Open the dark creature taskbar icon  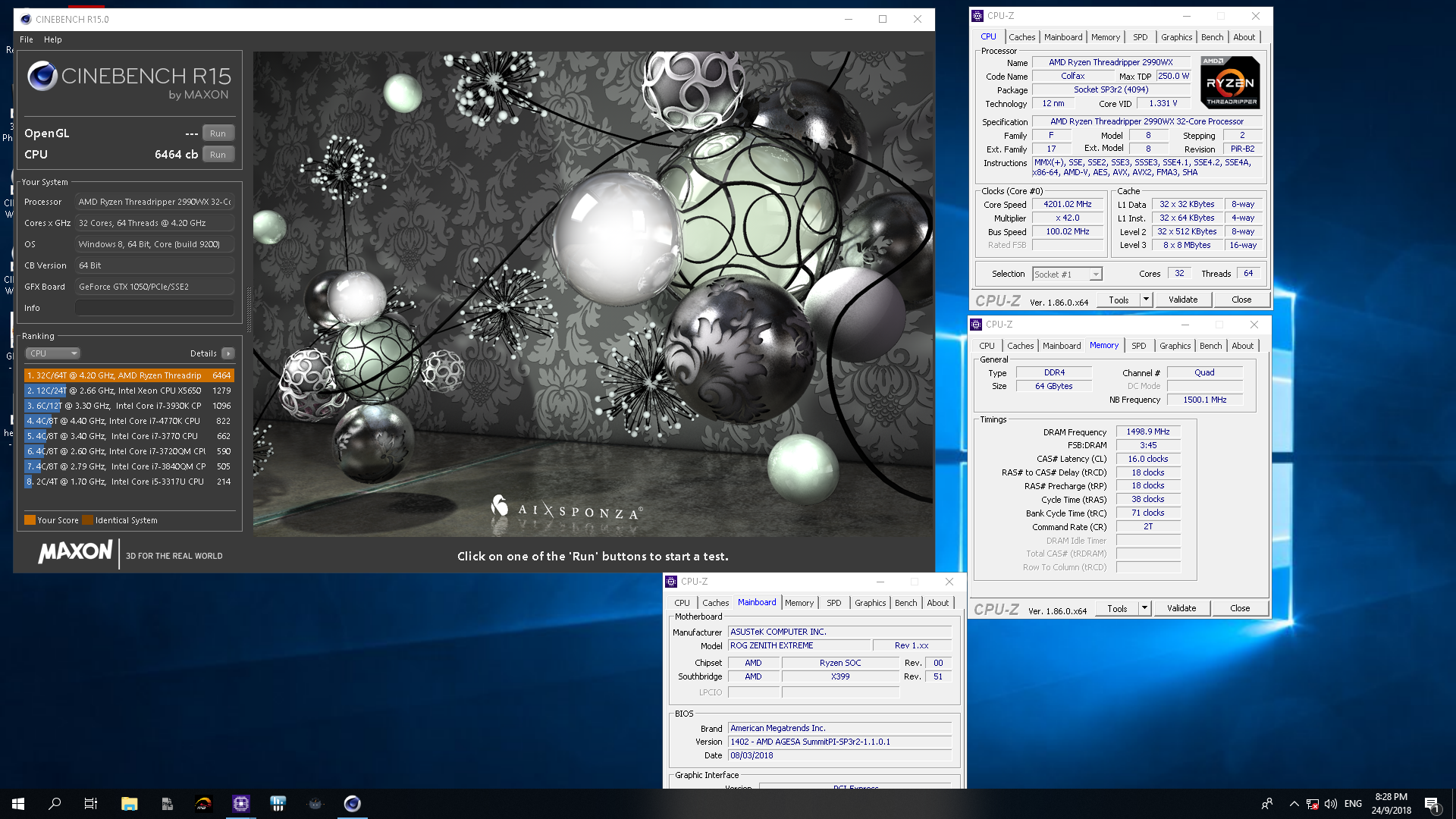pos(315,804)
